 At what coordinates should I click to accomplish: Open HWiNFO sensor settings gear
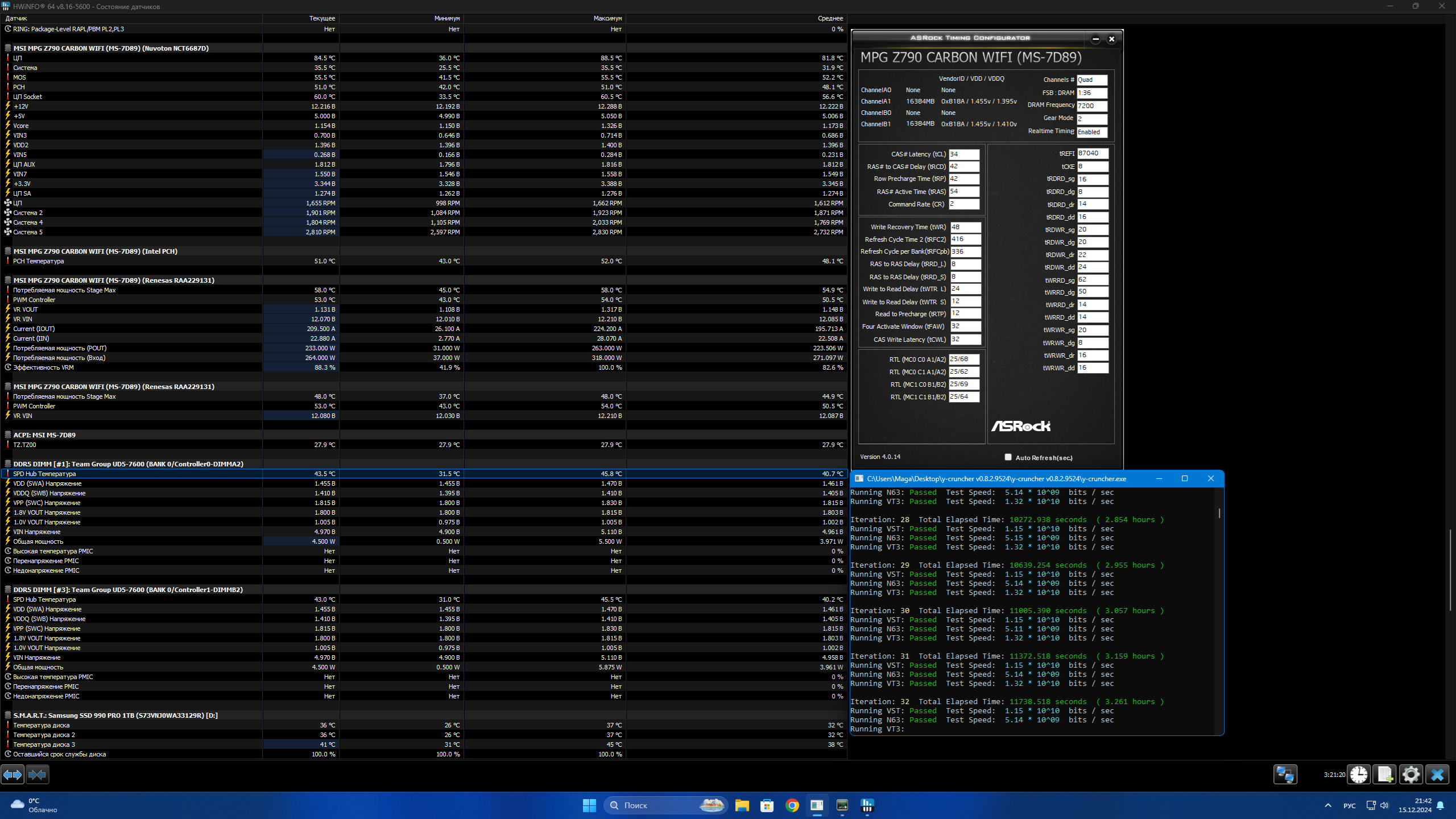(x=1411, y=774)
